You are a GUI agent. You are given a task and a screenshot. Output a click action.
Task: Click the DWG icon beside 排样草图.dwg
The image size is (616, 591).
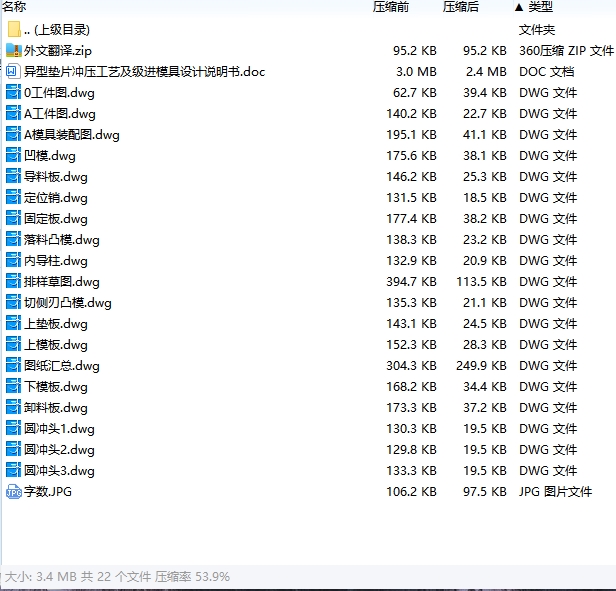click(x=13, y=281)
